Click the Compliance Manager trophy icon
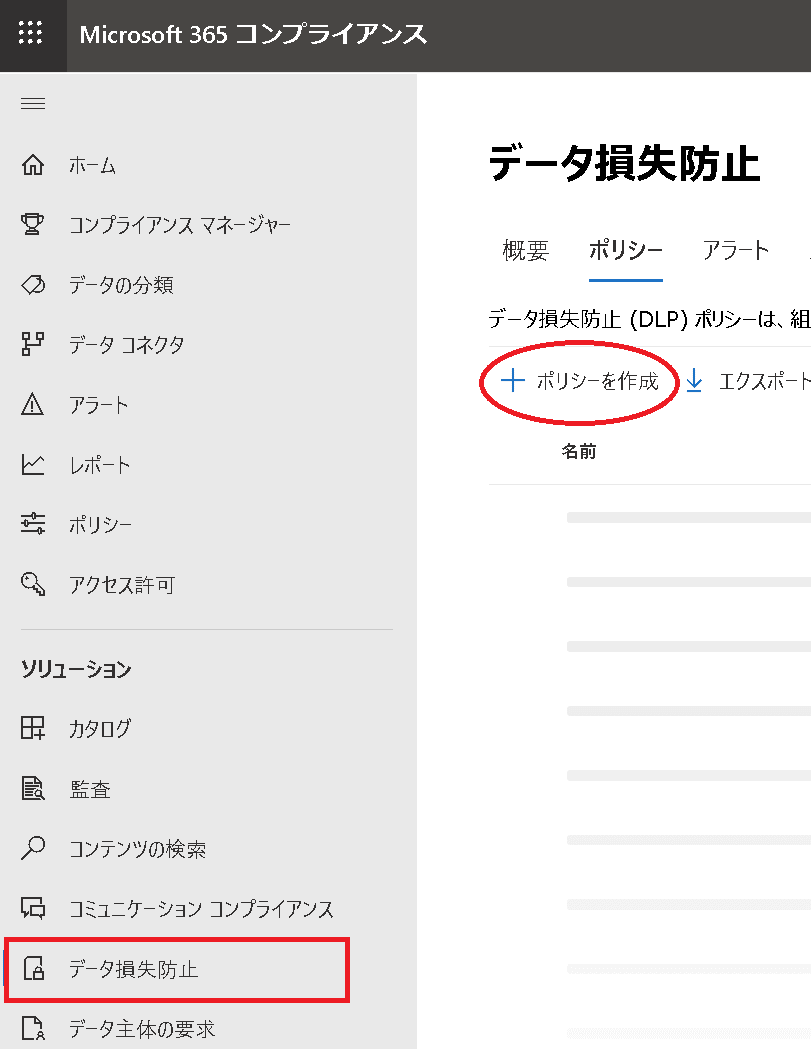The height and width of the screenshot is (1049, 811). click(33, 224)
